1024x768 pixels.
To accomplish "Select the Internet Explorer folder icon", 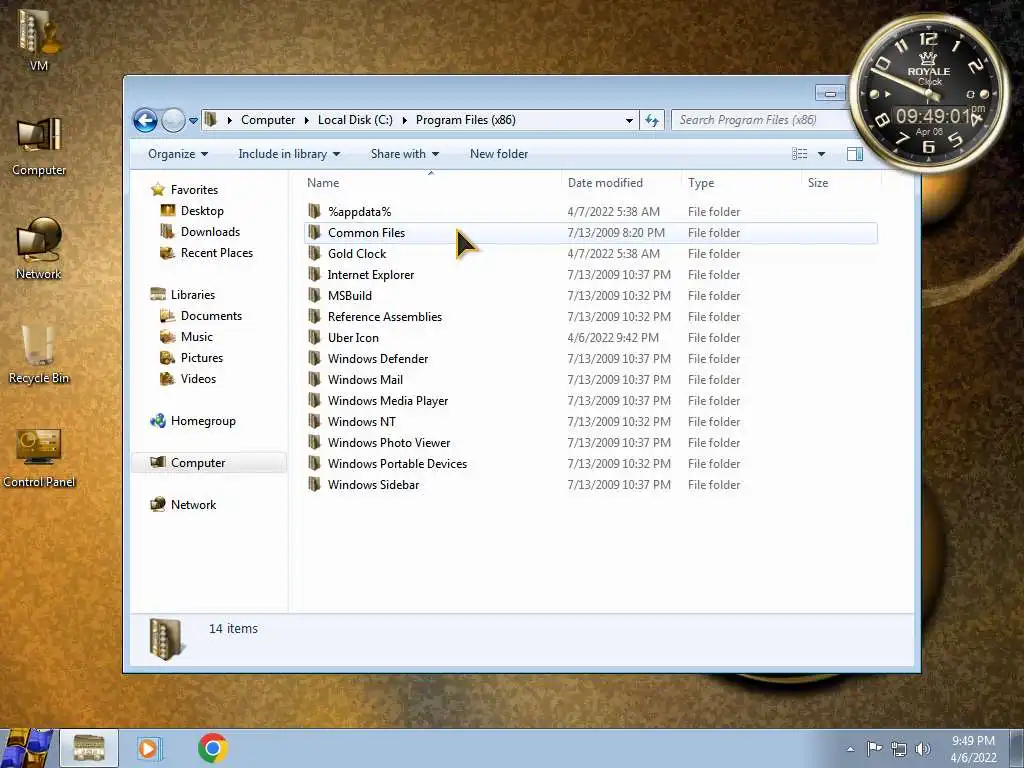I will 314,274.
